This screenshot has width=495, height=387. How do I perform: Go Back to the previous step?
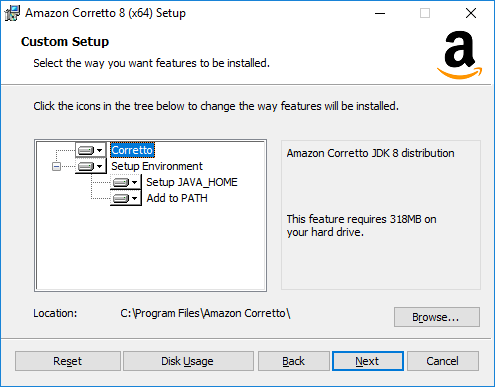(294, 361)
